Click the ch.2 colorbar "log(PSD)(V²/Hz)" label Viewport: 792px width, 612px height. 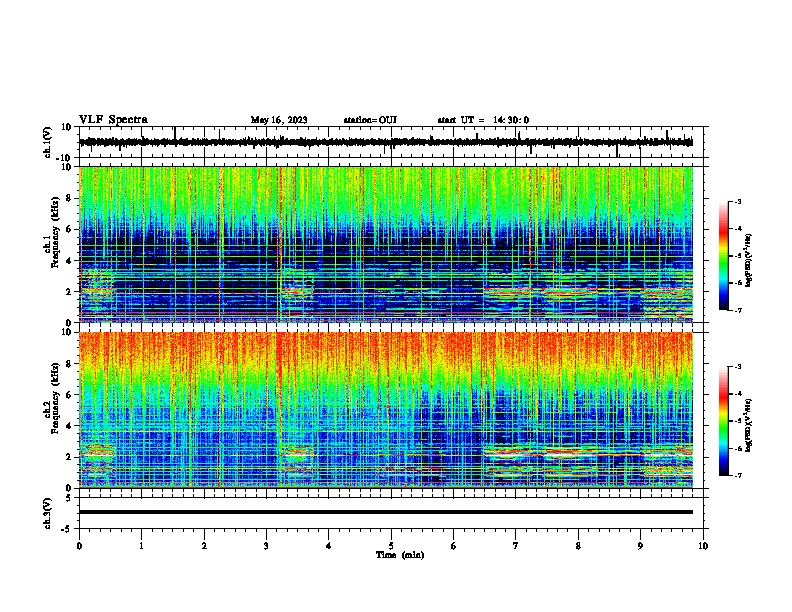point(748,425)
